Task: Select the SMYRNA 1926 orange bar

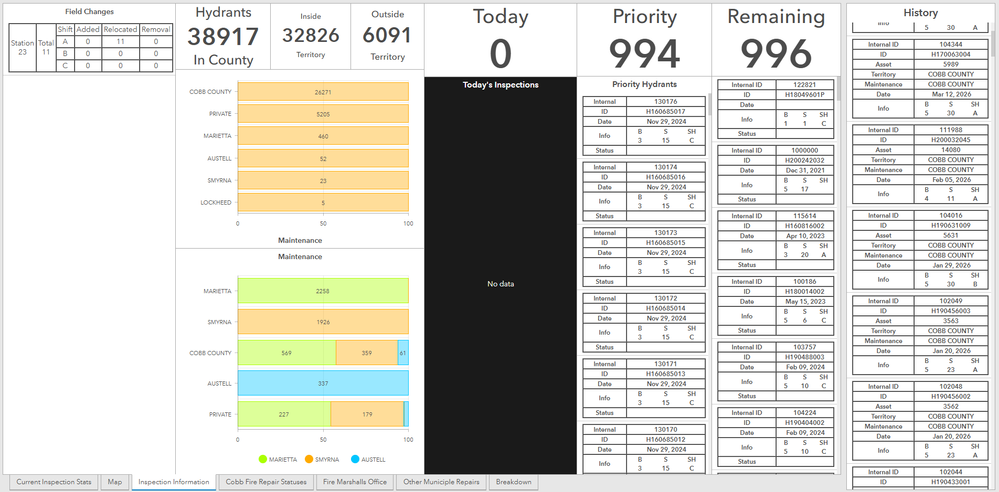Action: tap(323, 322)
